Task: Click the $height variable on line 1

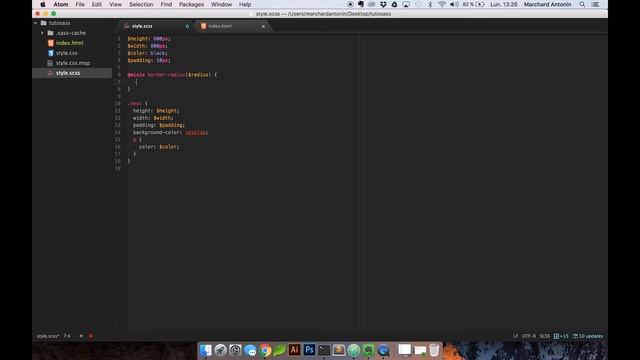Action: click(138, 39)
